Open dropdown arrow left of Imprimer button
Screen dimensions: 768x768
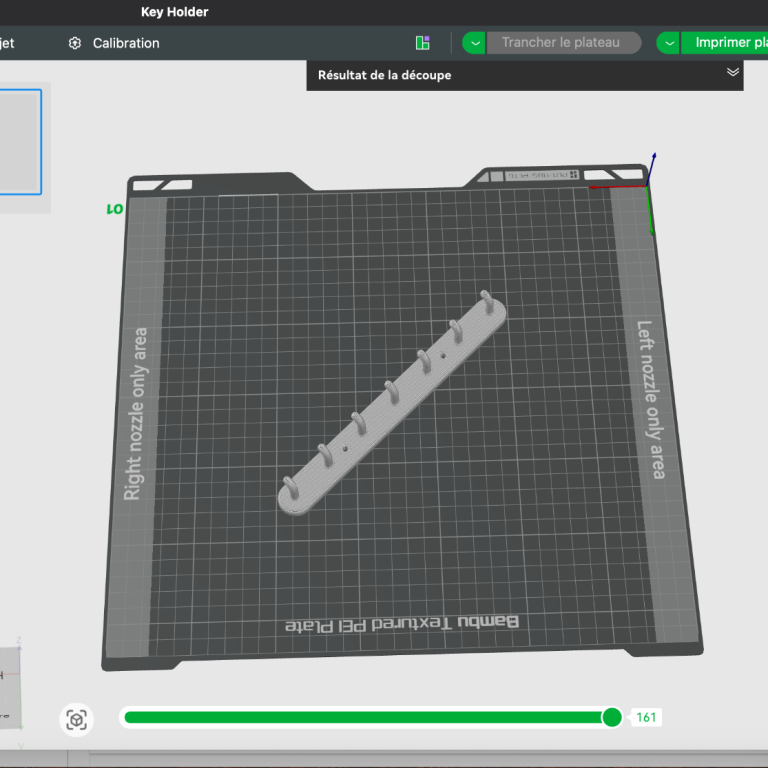click(x=669, y=43)
